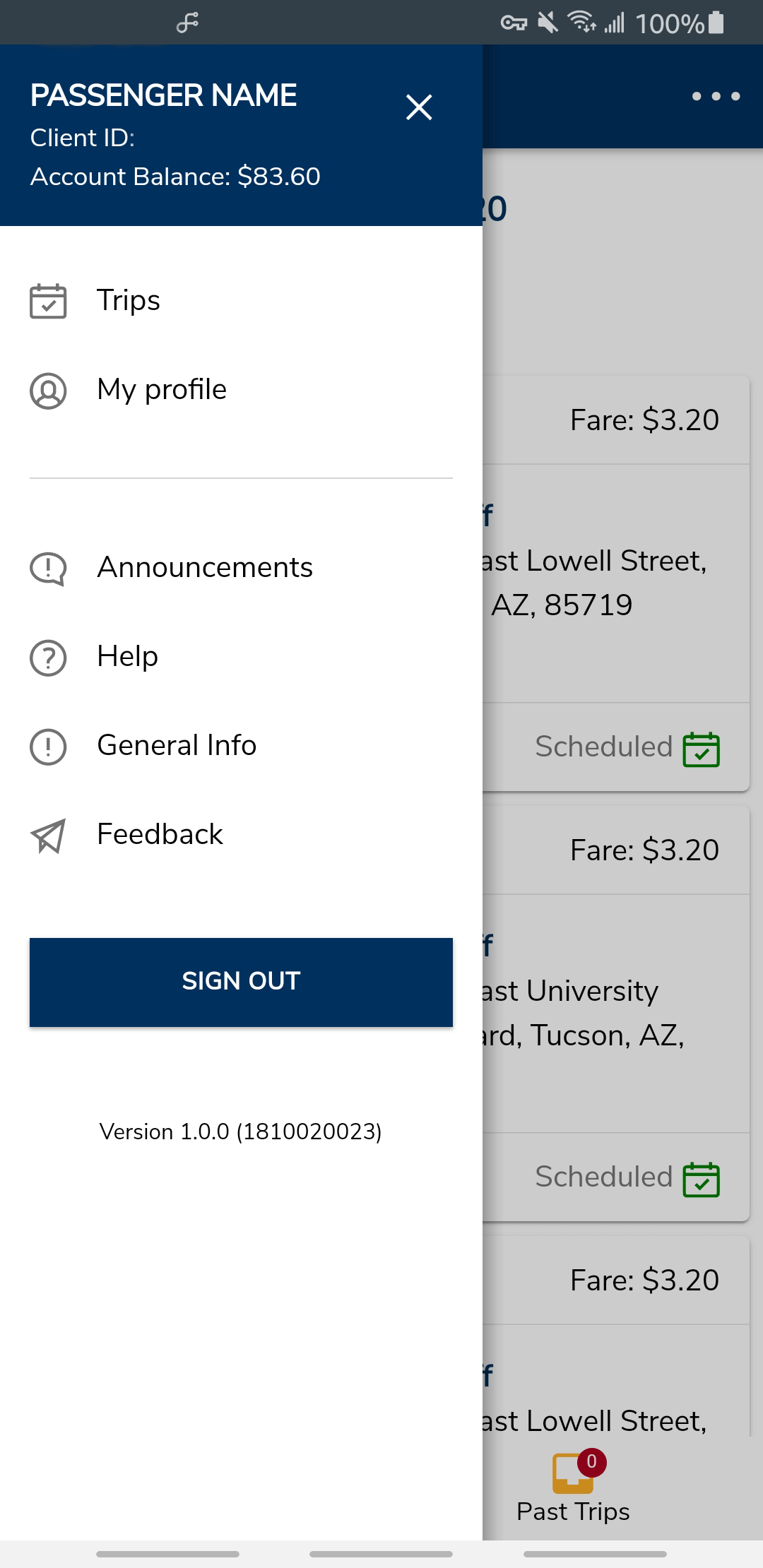The image size is (763, 1568).
Task: Tap the General Info exclamation icon
Action: click(48, 747)
